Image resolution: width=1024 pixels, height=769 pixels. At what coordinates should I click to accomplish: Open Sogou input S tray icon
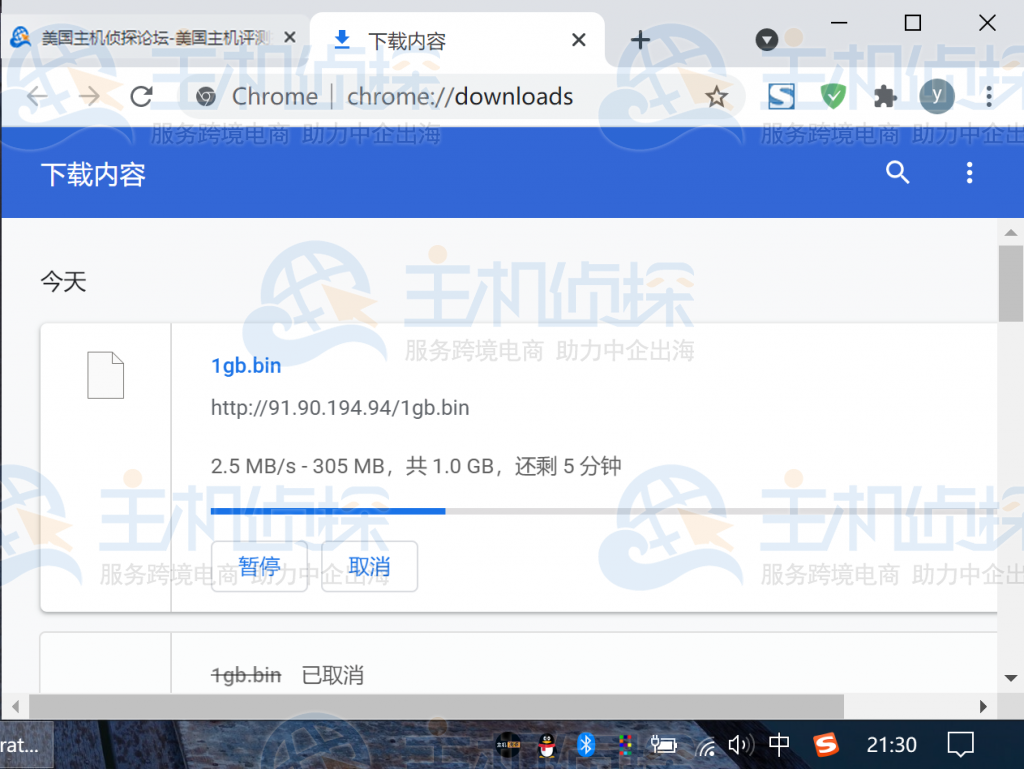tap(825, 744)
